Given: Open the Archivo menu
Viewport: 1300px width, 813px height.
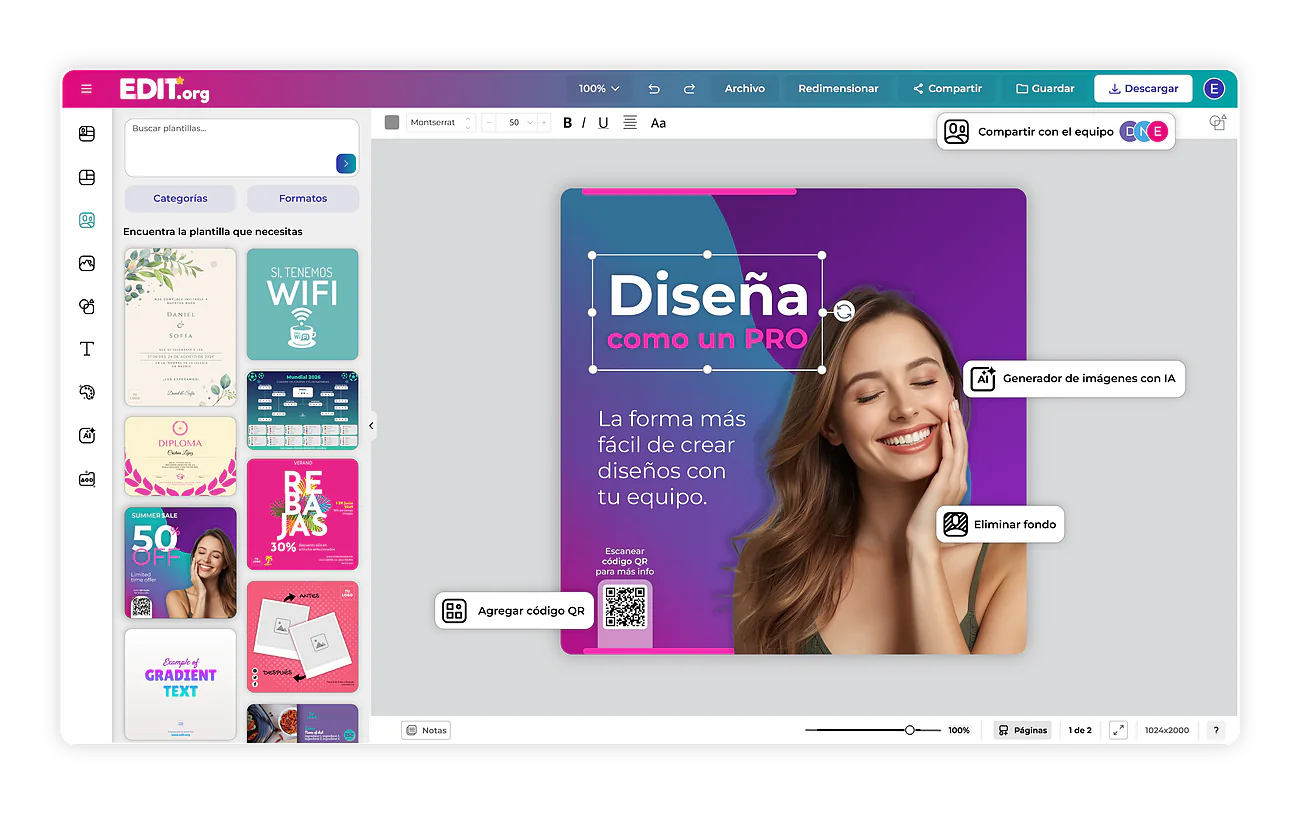Looking at the screenshot, I should pos(745,89).
